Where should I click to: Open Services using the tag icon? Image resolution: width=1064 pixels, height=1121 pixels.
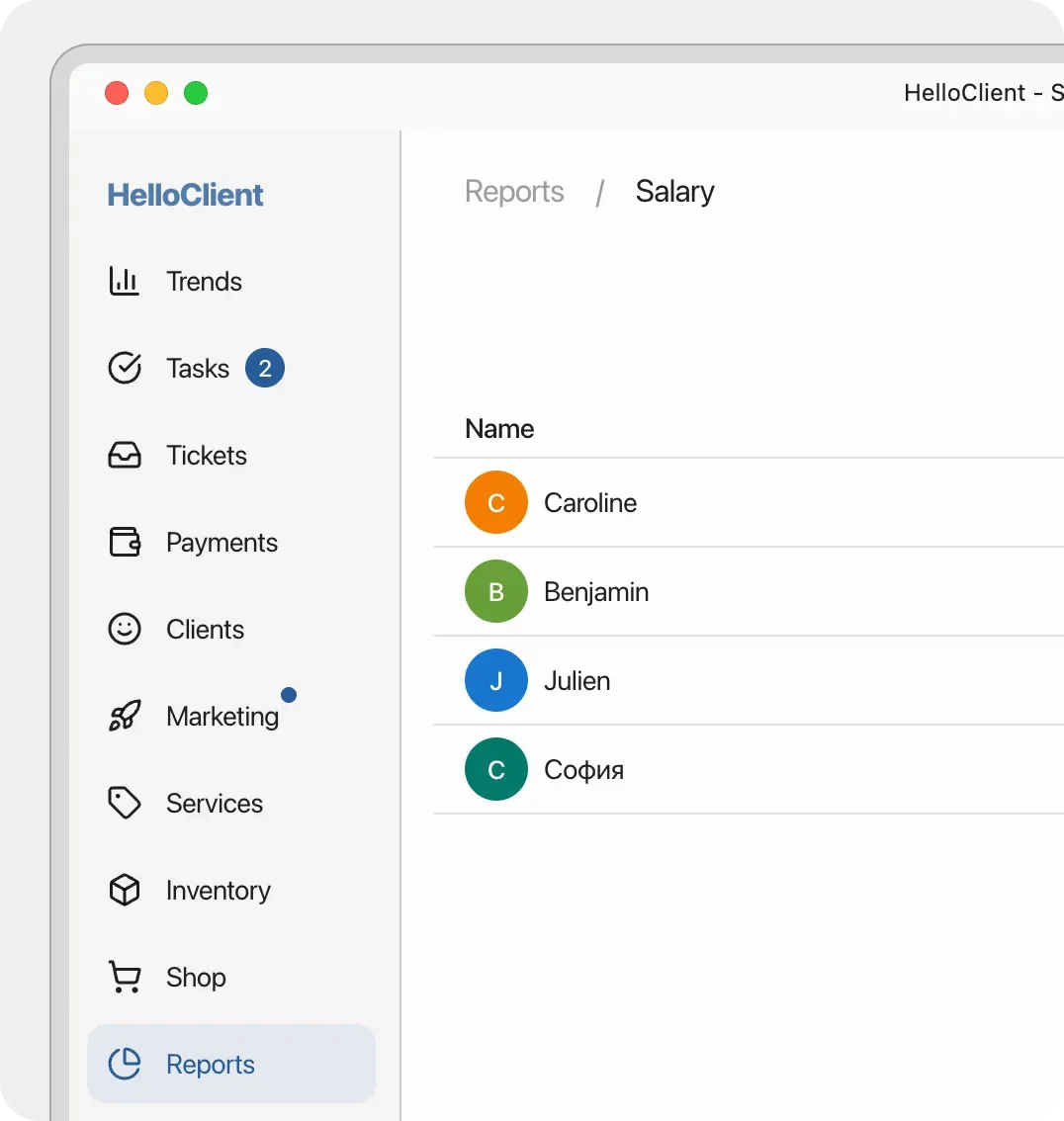coord(125,803)
